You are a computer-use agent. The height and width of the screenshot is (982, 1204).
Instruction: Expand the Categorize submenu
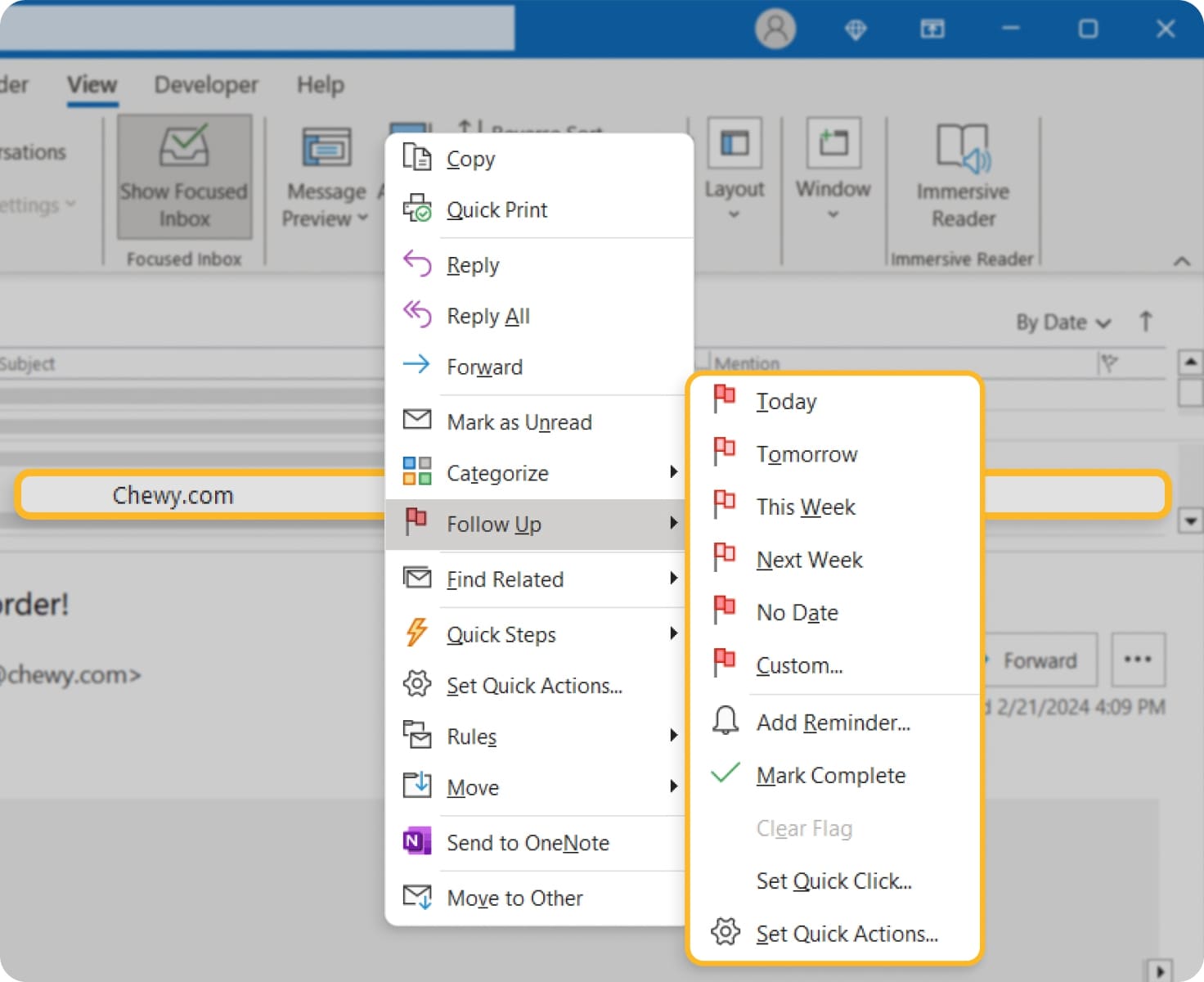tap(674, 472)
